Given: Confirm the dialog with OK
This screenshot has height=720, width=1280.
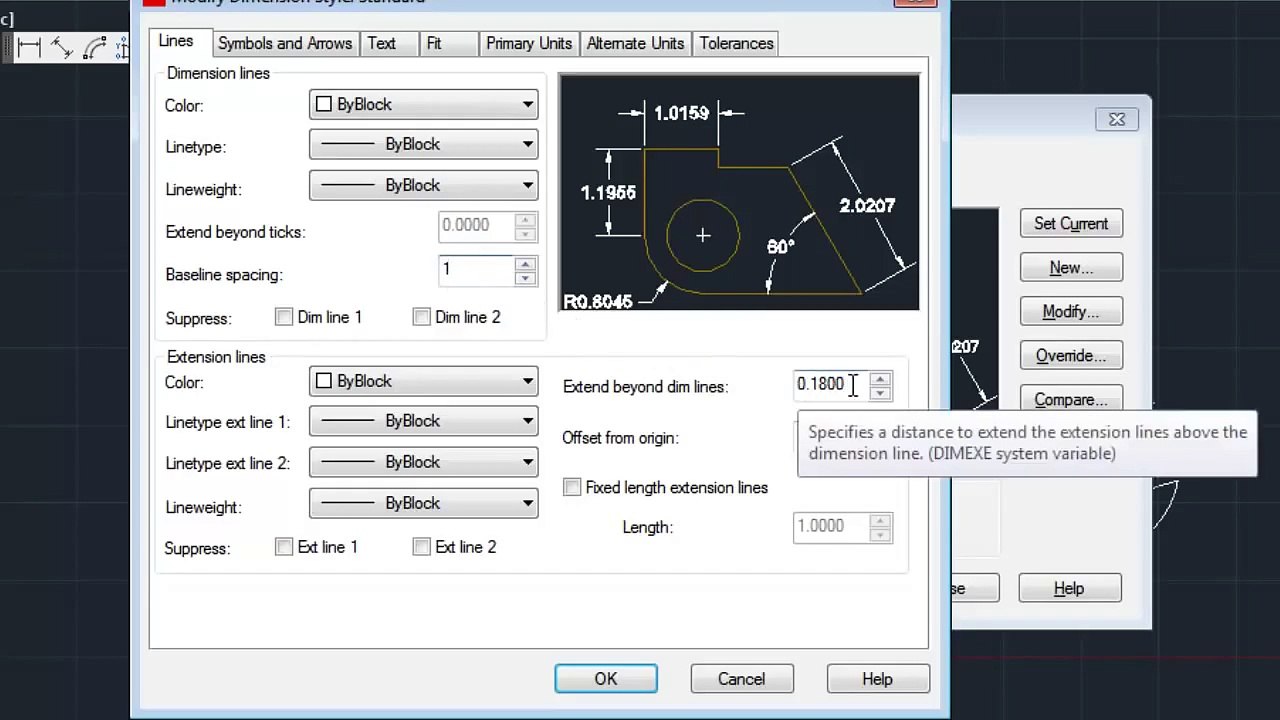Looking at the screenshot, I should point(606,679).
